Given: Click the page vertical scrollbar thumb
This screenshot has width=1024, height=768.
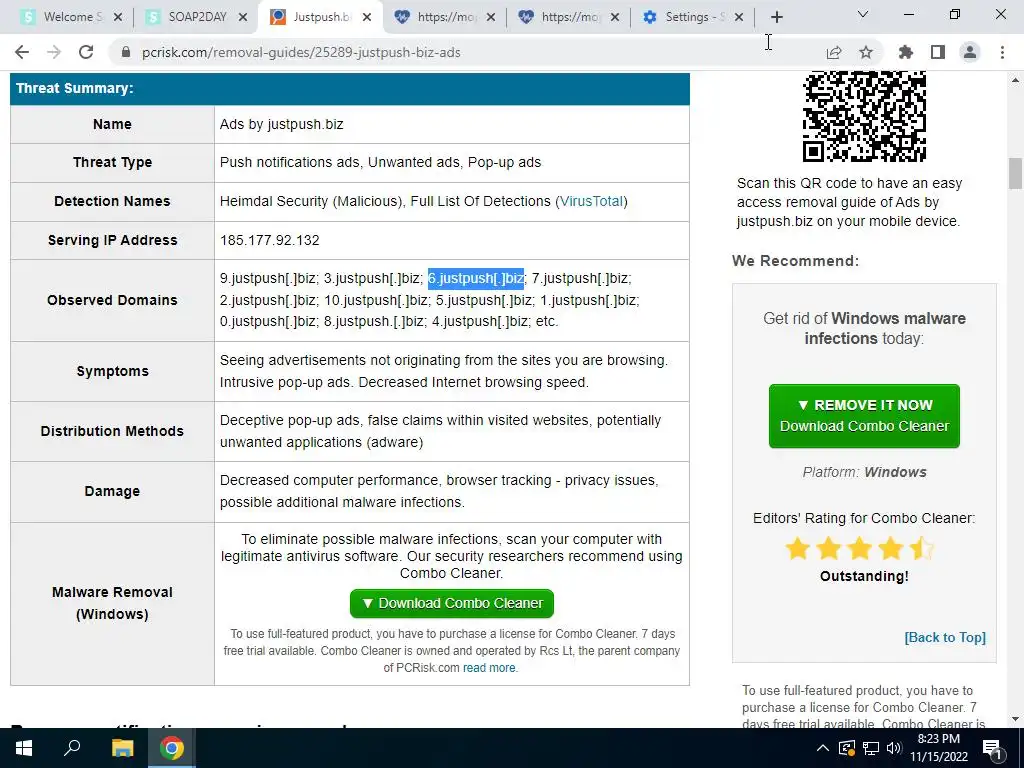Looking at the screenshot, I should click(x=1016, y=173).
